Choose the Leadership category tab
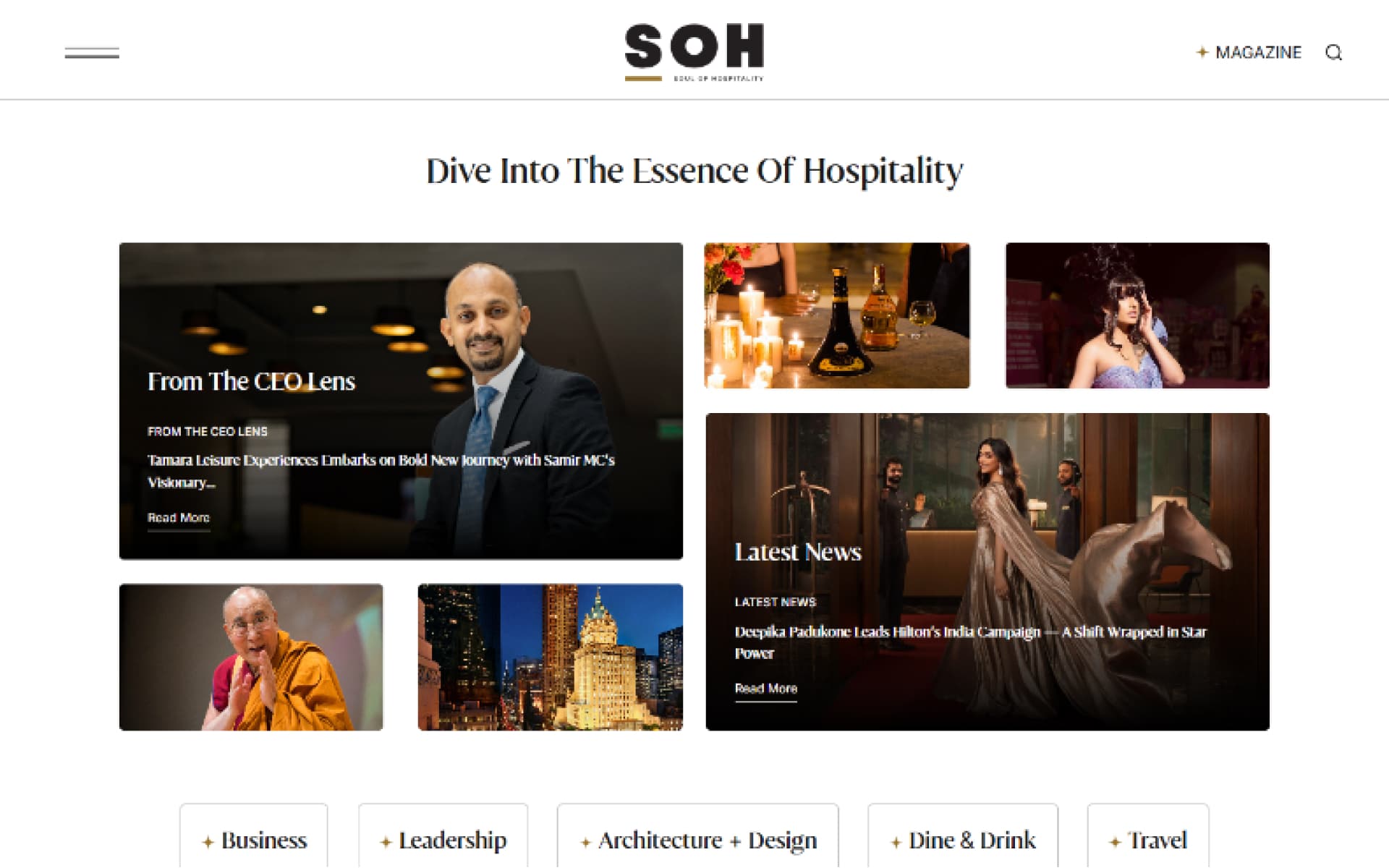This screenshot has width=1389, height=868. coord(443,839)
